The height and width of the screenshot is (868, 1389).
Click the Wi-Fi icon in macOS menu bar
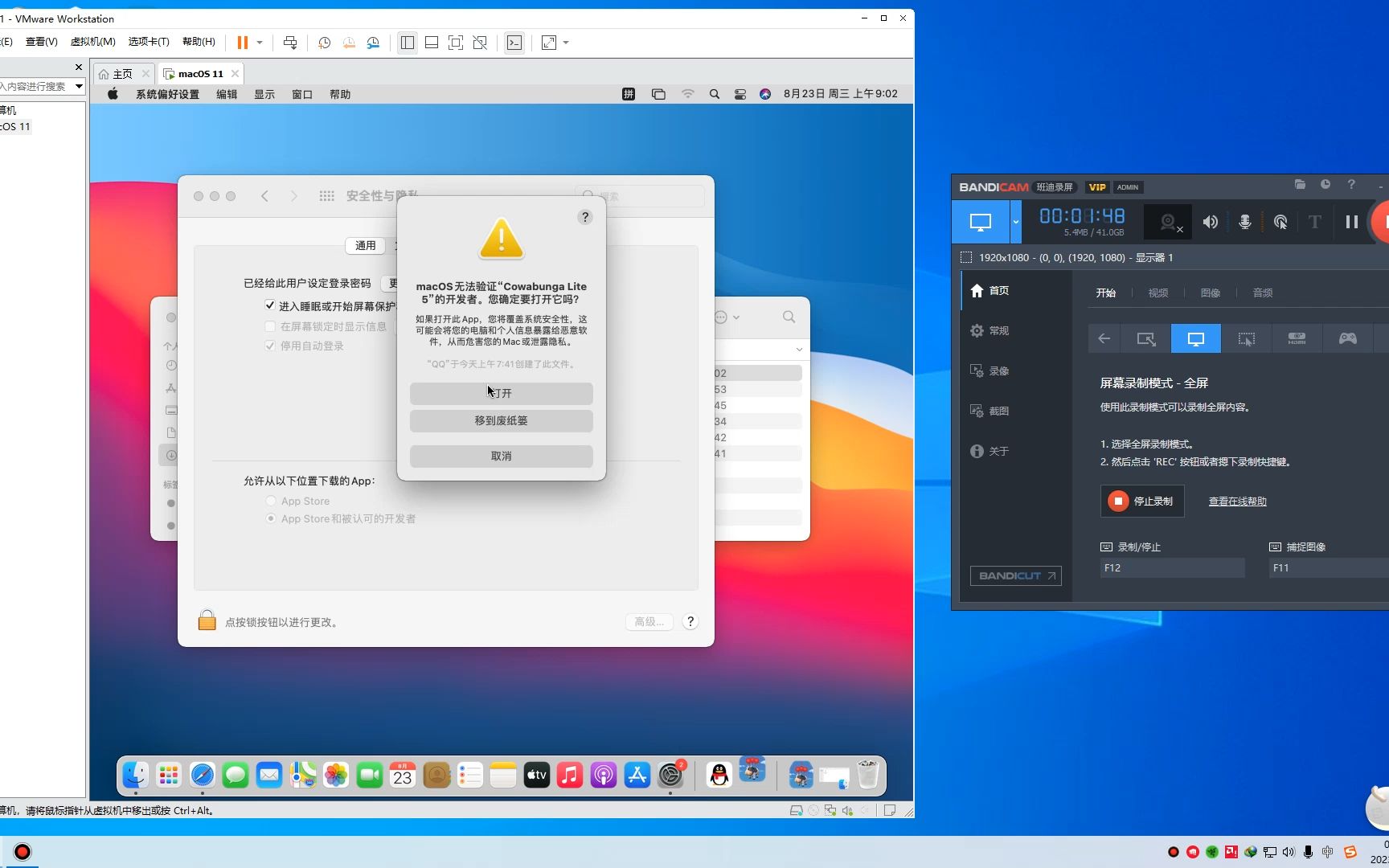point(687,94)
